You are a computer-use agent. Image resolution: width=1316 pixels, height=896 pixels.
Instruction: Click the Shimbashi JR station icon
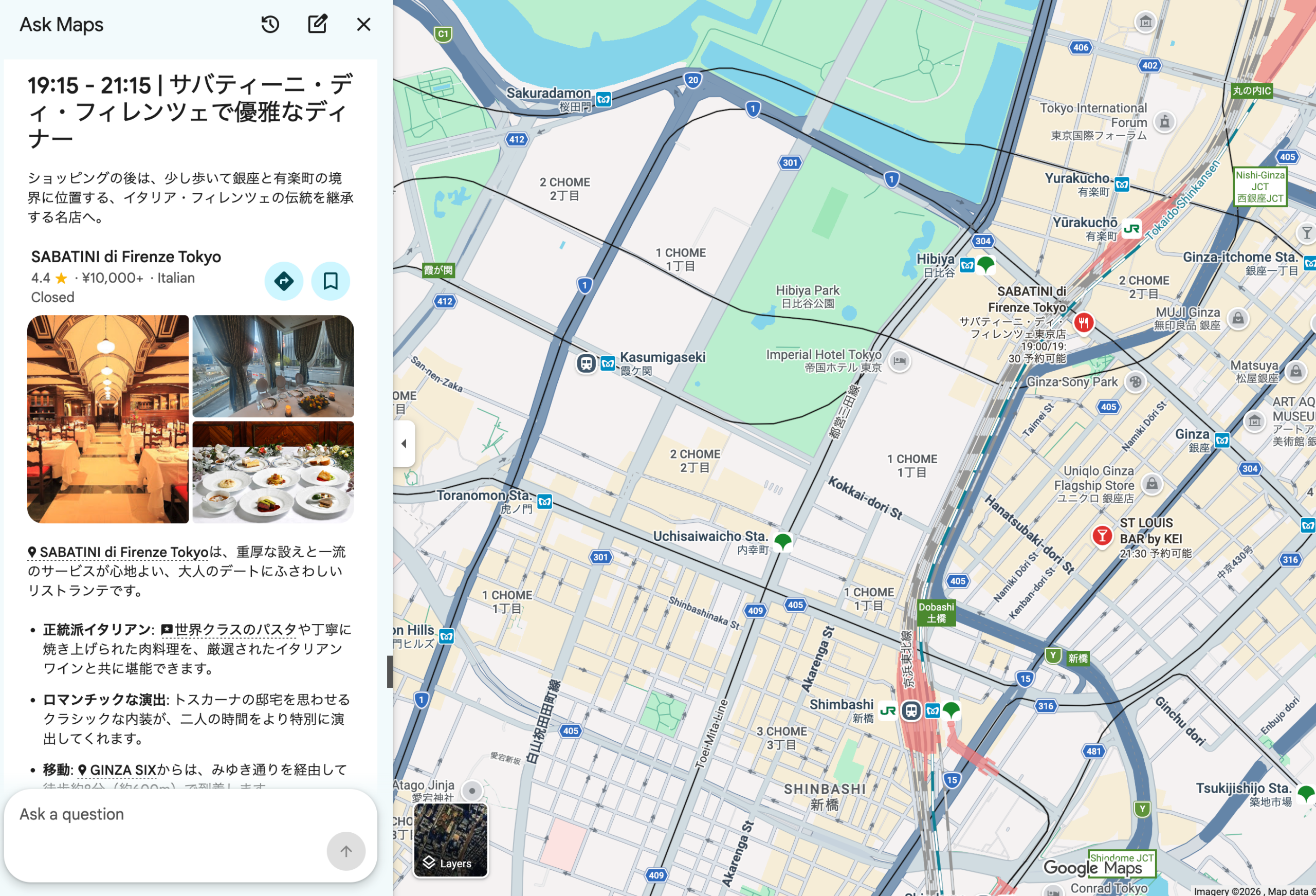[x=888, y=710]
